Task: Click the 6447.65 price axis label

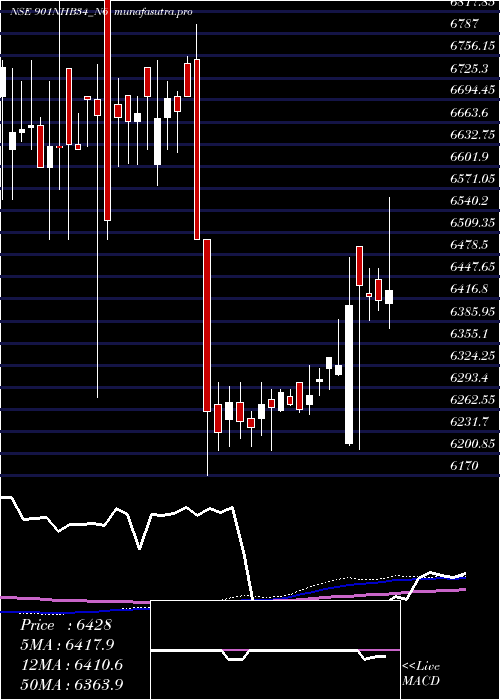Action: (x=472, y=267)
